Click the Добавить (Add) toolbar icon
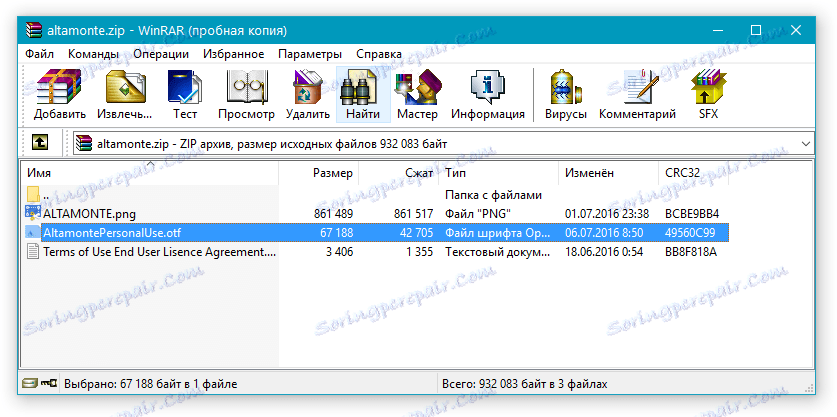 59,95
